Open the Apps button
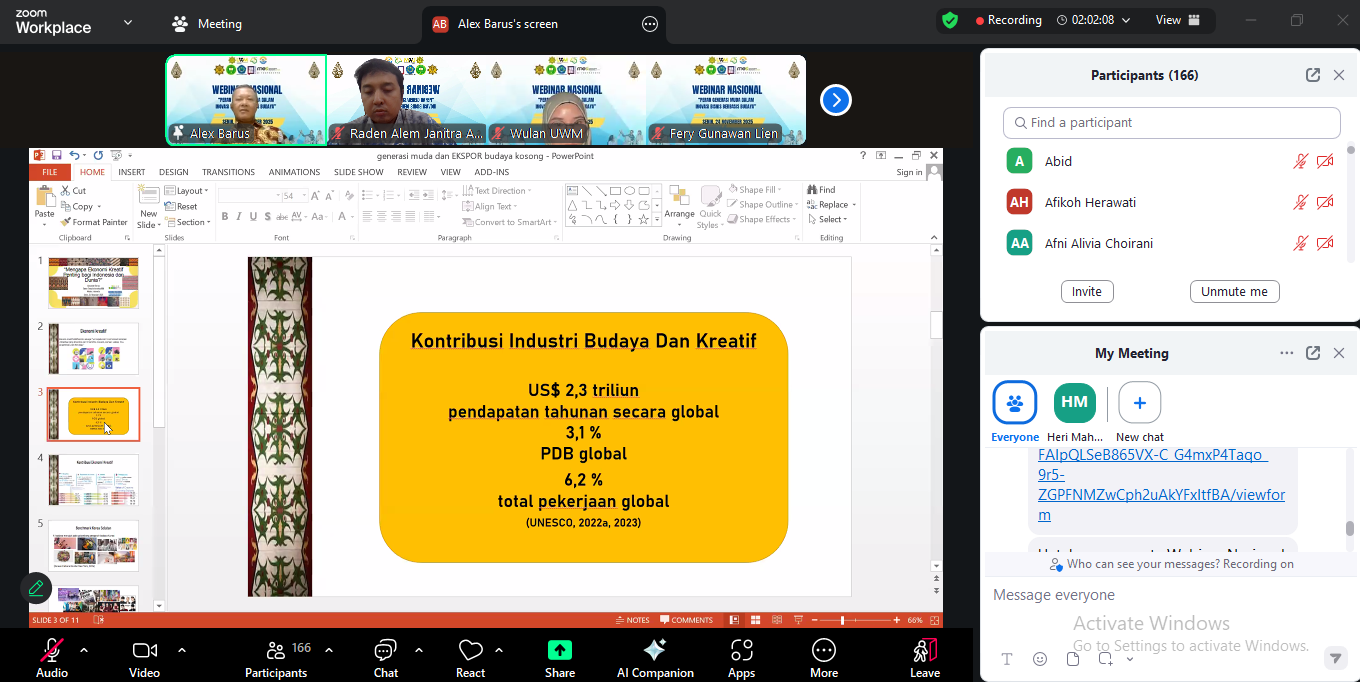The image size is (1360, 682). tap(741, 658)
